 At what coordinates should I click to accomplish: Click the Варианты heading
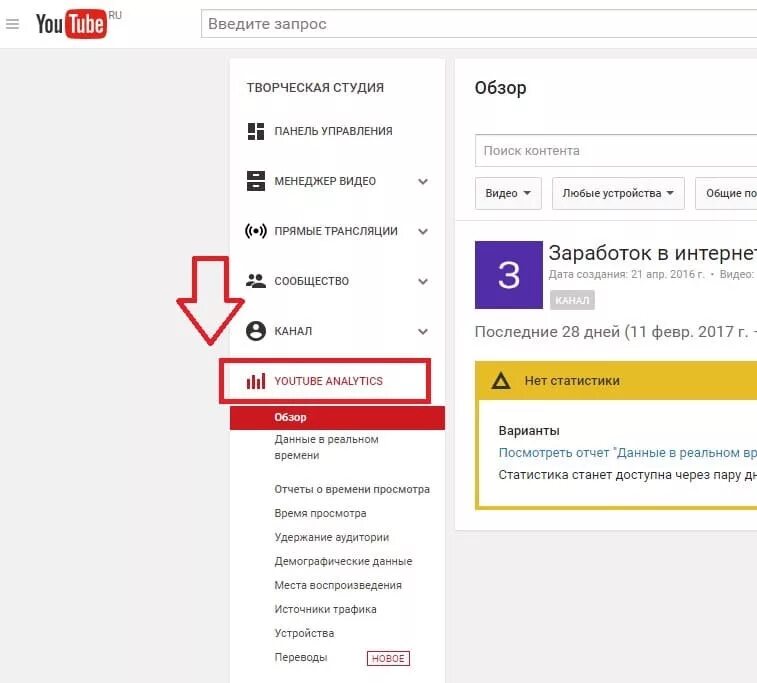pyautogui.click(x=529, y=431)
